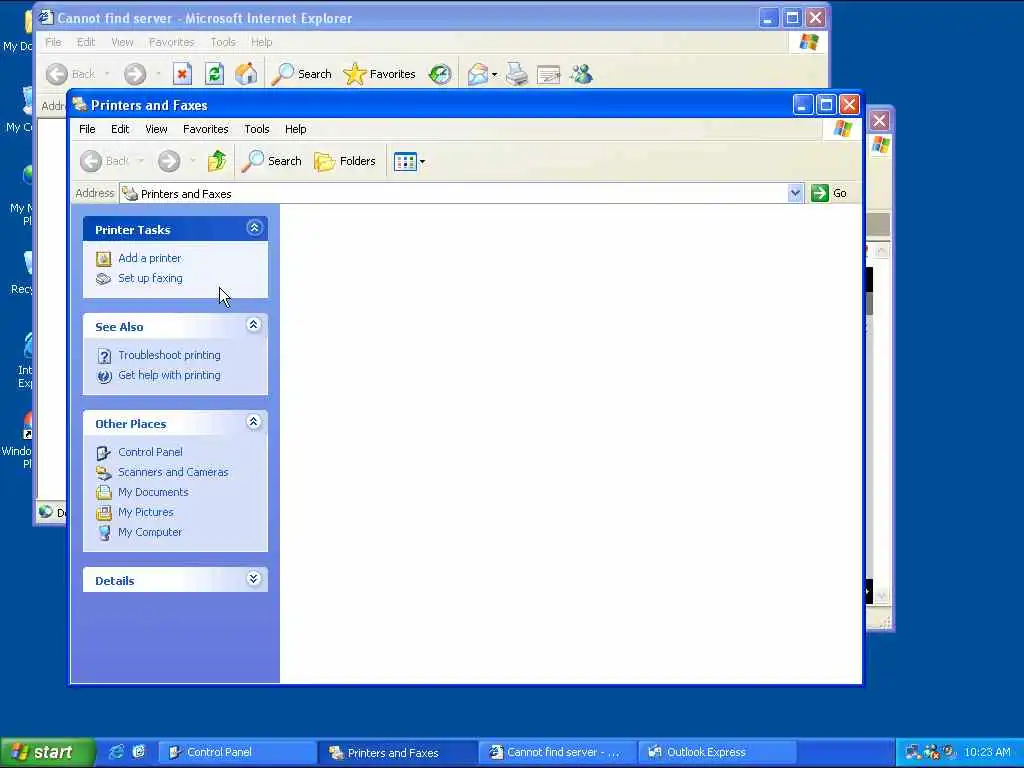The image size is (1024, 768).
Task: Open Scanners and Cameras link
Action: pyautogui.click(x=173, y=472)
